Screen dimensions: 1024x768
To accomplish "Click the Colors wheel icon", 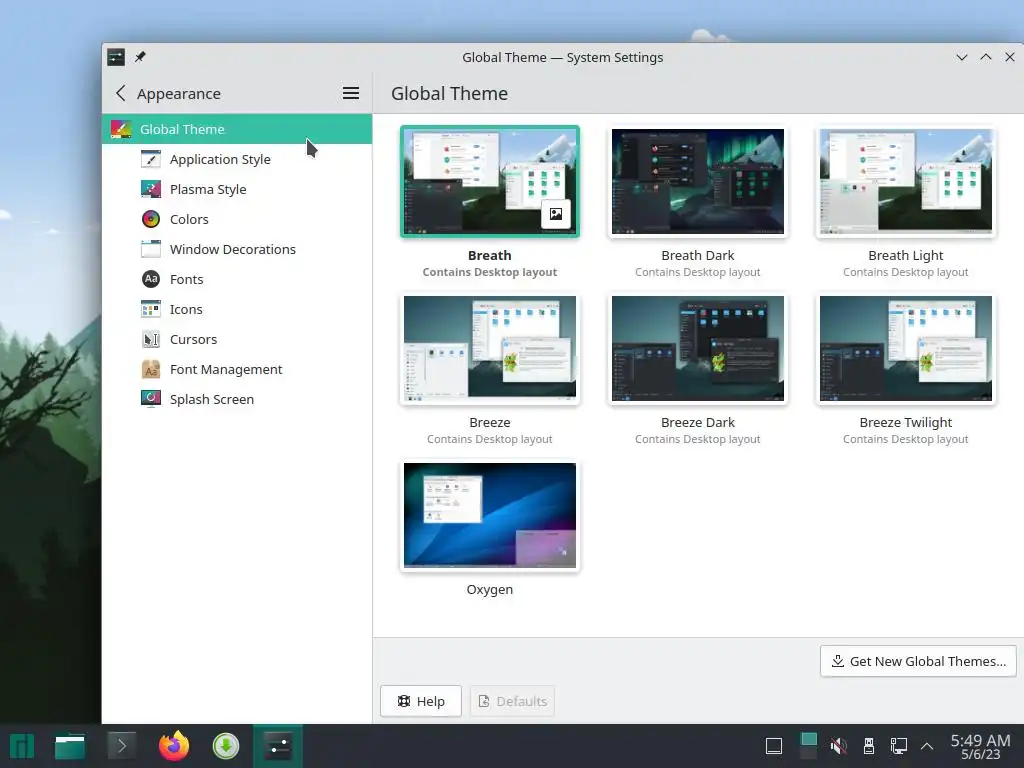I will (x=151, y=219).
